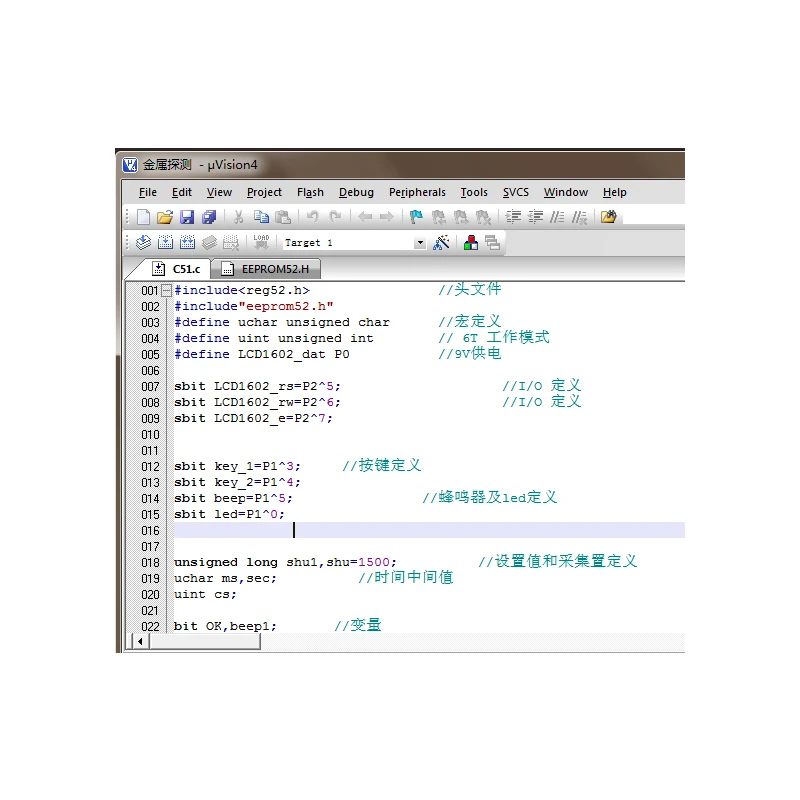Screen dimensions: 800x800
Task: Open the Debug menu
Action: point(356,192)
